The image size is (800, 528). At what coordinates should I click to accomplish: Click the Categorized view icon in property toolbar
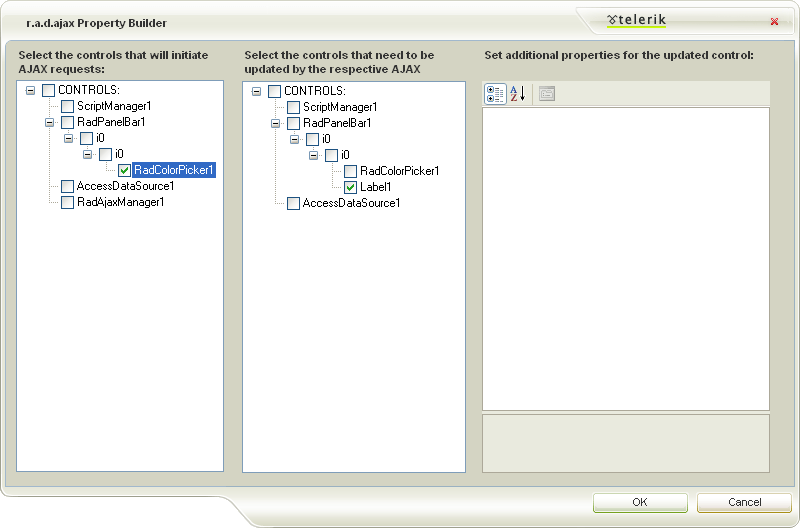click(495, 94)
